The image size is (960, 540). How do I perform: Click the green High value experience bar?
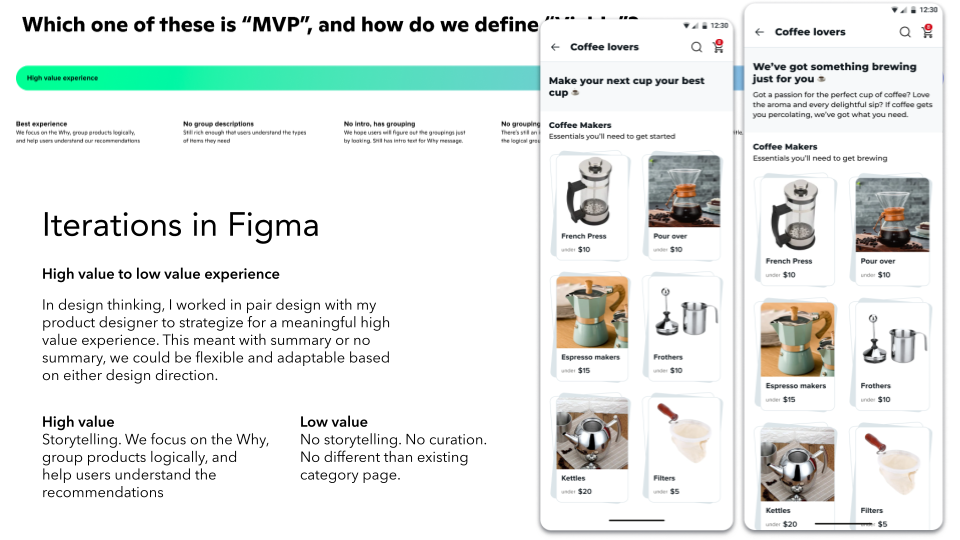click(278, 78)
